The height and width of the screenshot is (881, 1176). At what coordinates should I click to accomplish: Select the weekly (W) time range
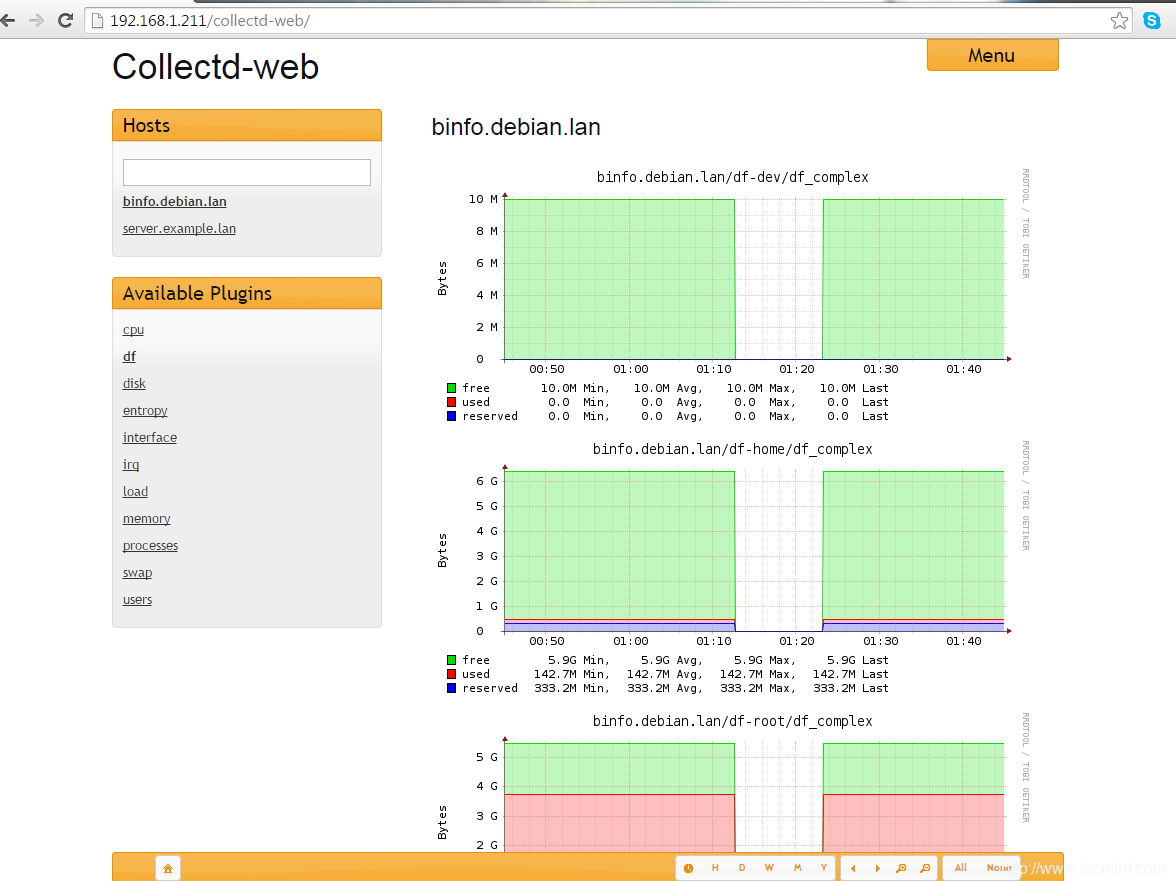(769, 868)
